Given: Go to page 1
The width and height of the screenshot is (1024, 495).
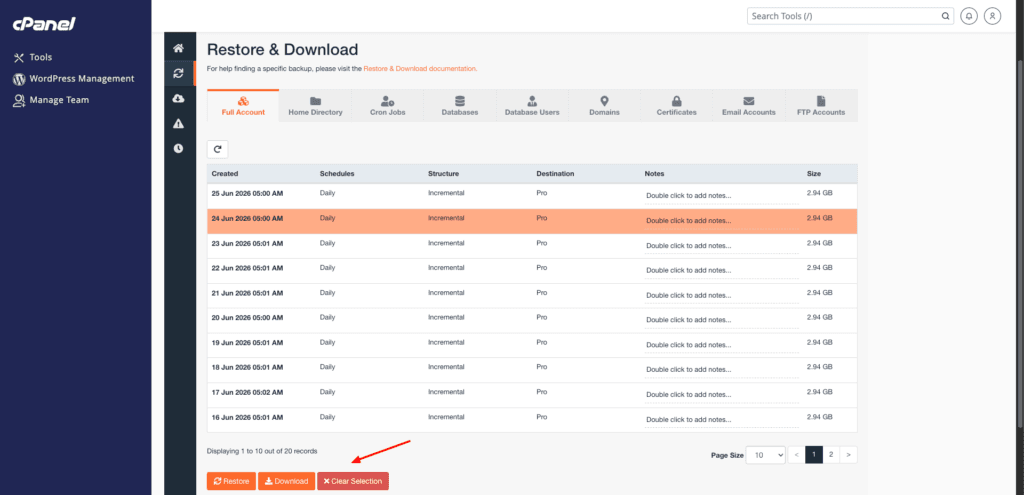Looking at the screenshot, I should (814, 455).
